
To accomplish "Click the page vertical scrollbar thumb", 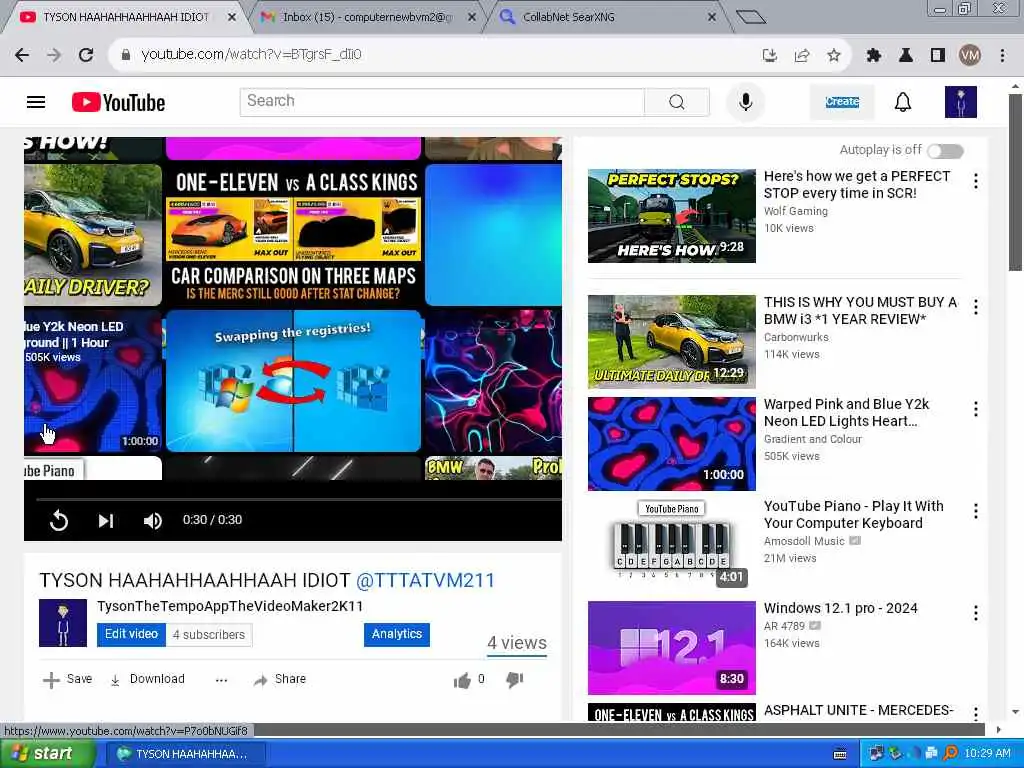I will pos(1014,182).
